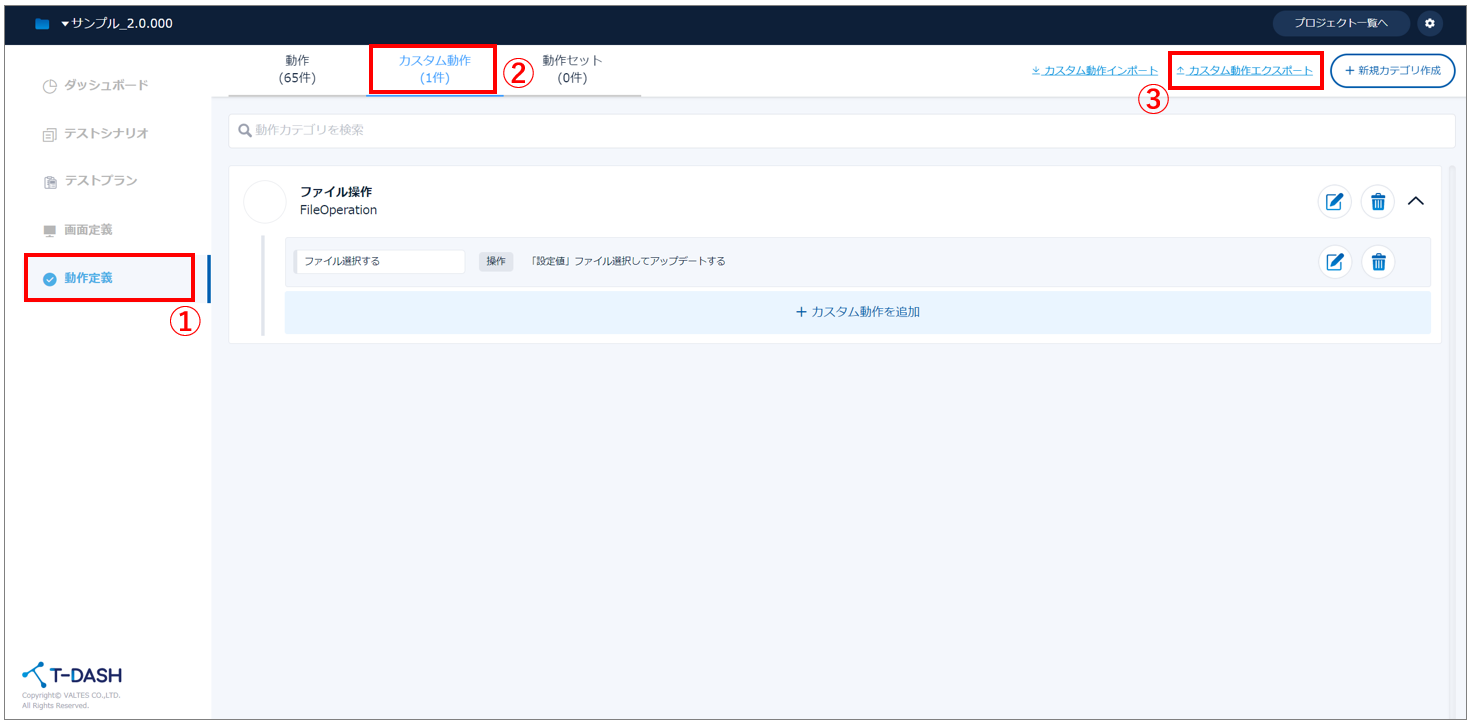This screenshot has height=724, width=1471.
Task: Open the サンプル_2.0.000 project dropdown
Action: pos(115,23)
